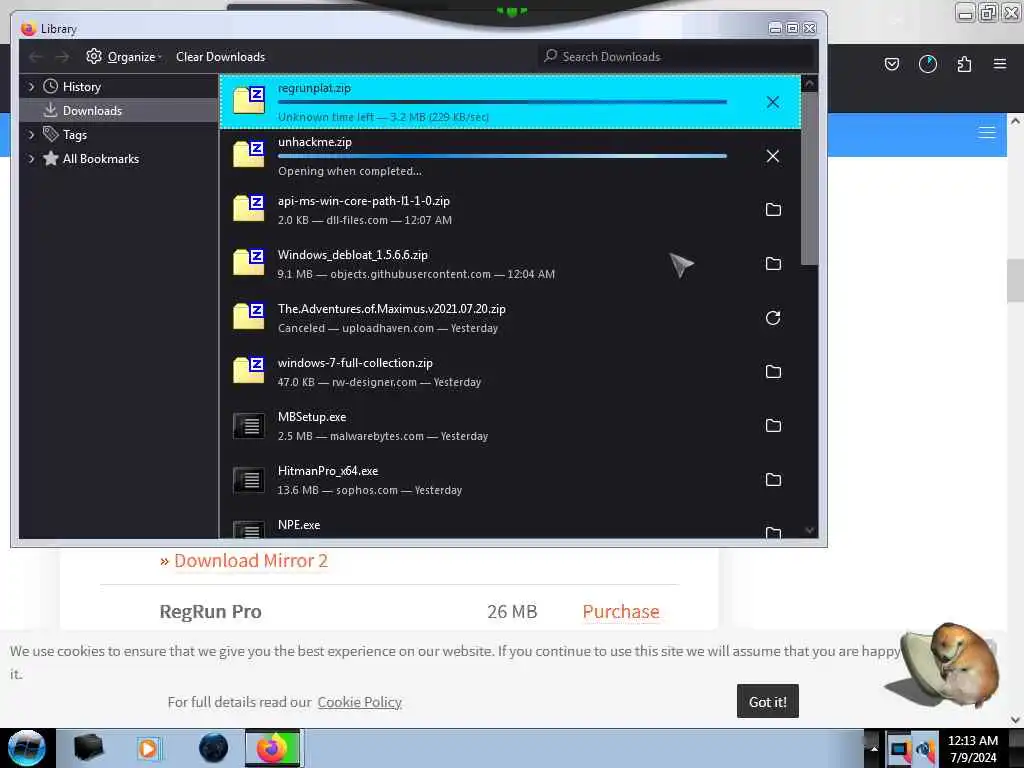
Task: Open folder for HitmanPro_x64.exe
Action: 773,480
